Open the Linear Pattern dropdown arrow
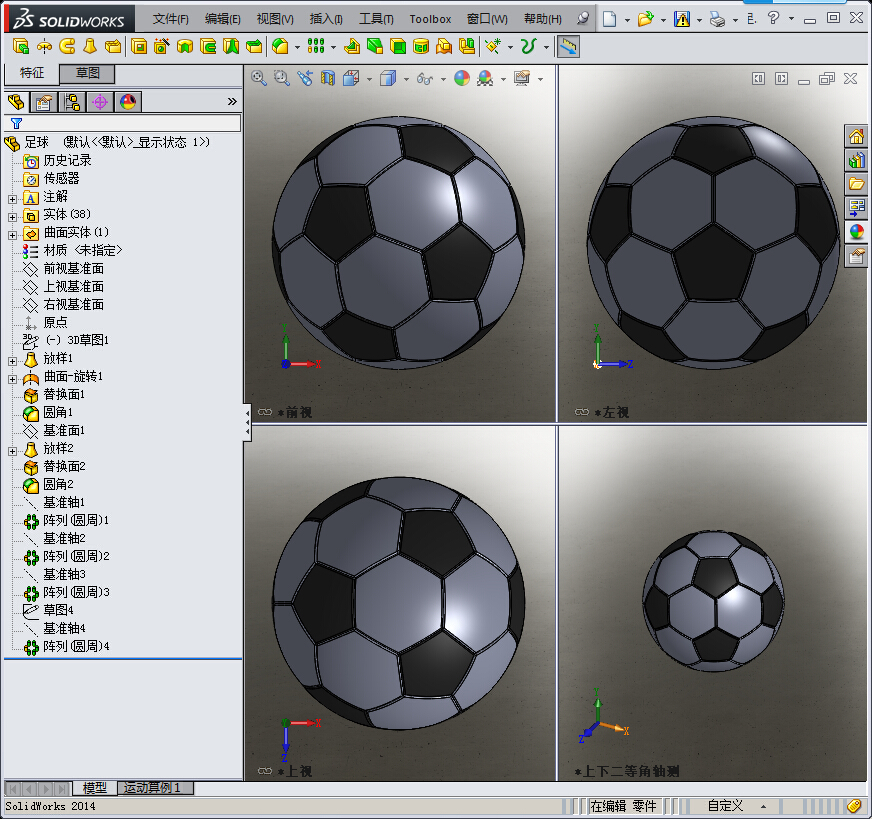872x819 pixels. click(x=333, y=47)
